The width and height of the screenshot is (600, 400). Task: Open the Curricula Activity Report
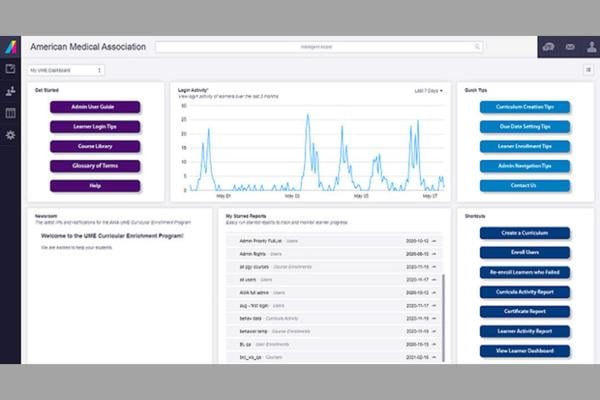pos(525,292)
